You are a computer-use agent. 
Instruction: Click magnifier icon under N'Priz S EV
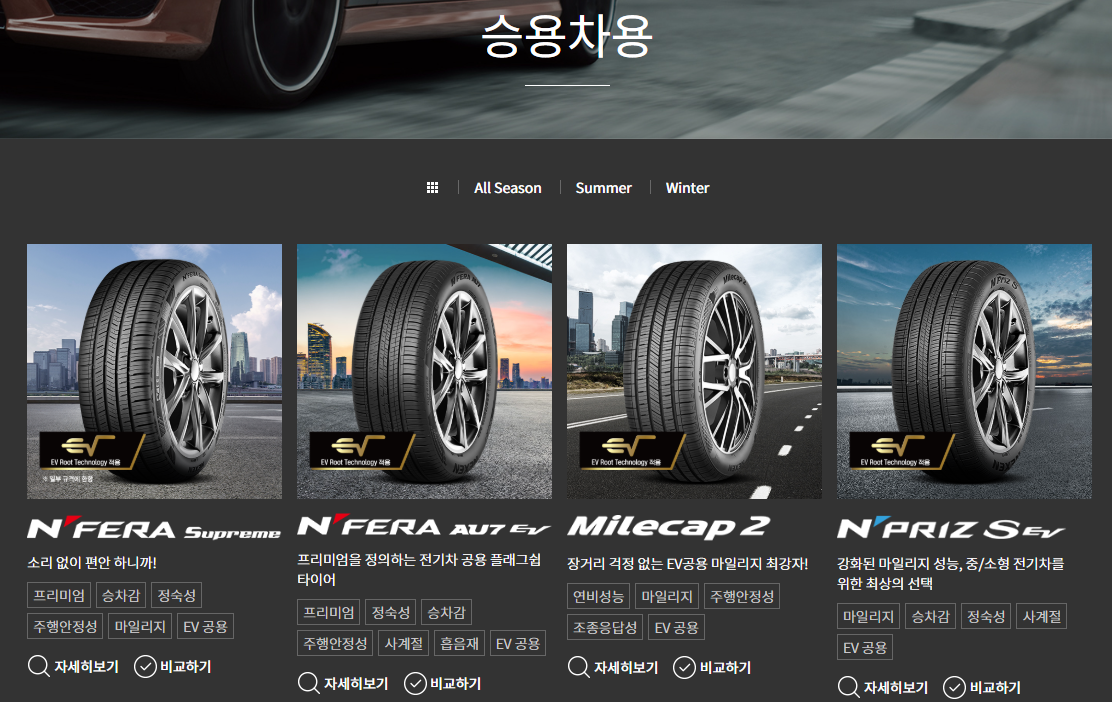[848, 687]
